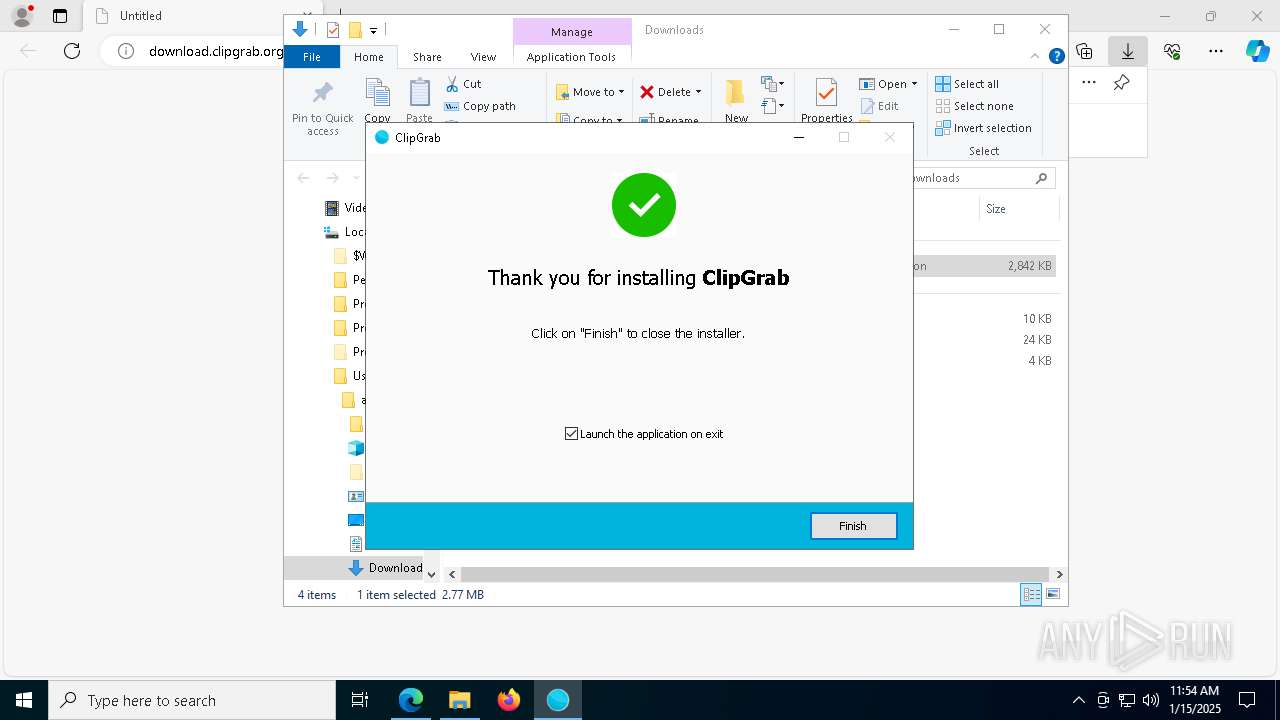Open Task View on the taskbar
1280x720 pixels.
click(x=360, y=700)
